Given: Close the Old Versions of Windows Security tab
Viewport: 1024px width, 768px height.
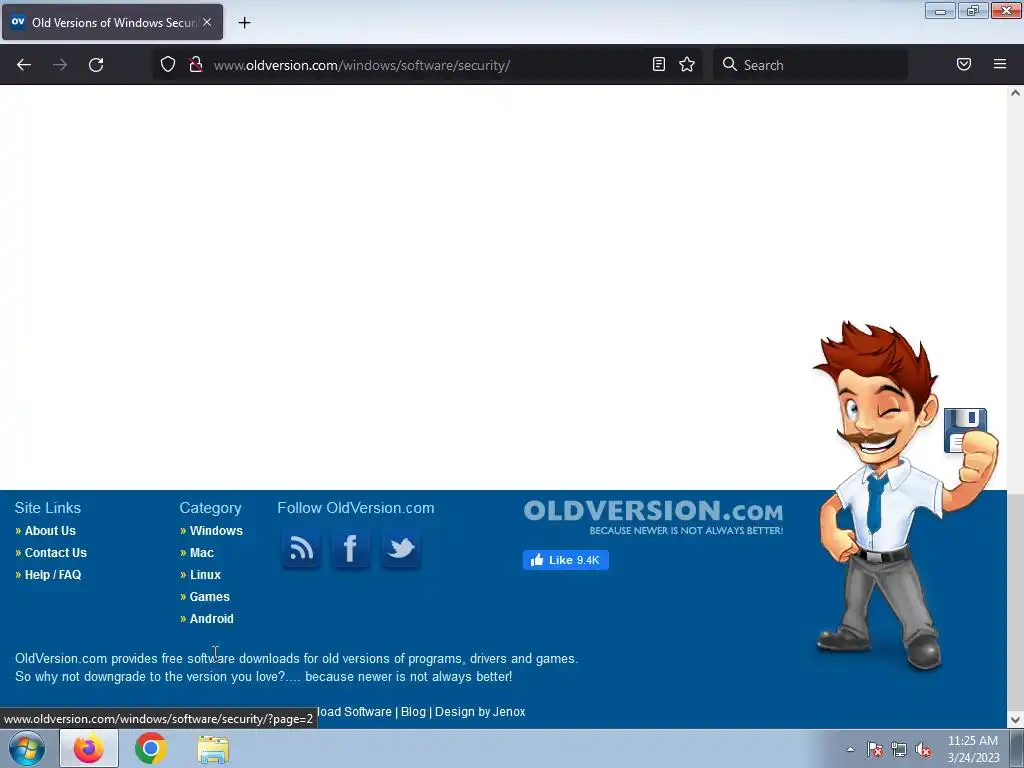Looking at the screenshot, I should coord(207,22).
